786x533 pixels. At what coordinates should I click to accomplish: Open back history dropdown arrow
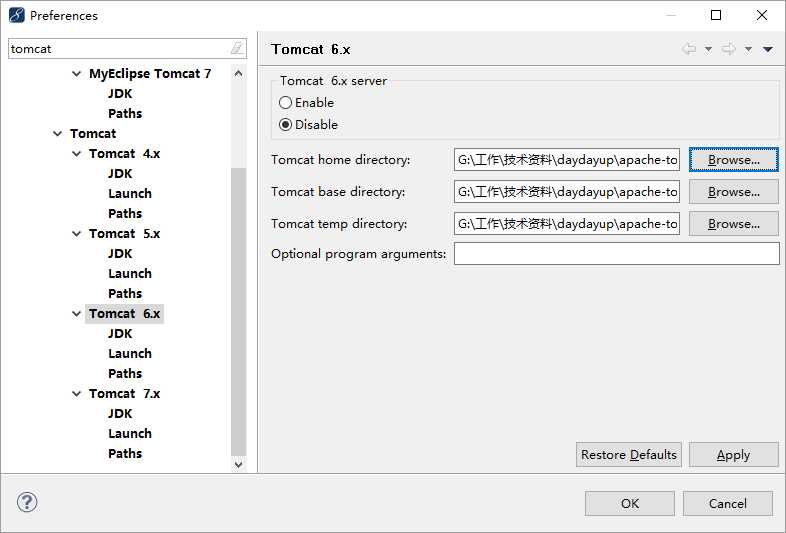point(708,49)
